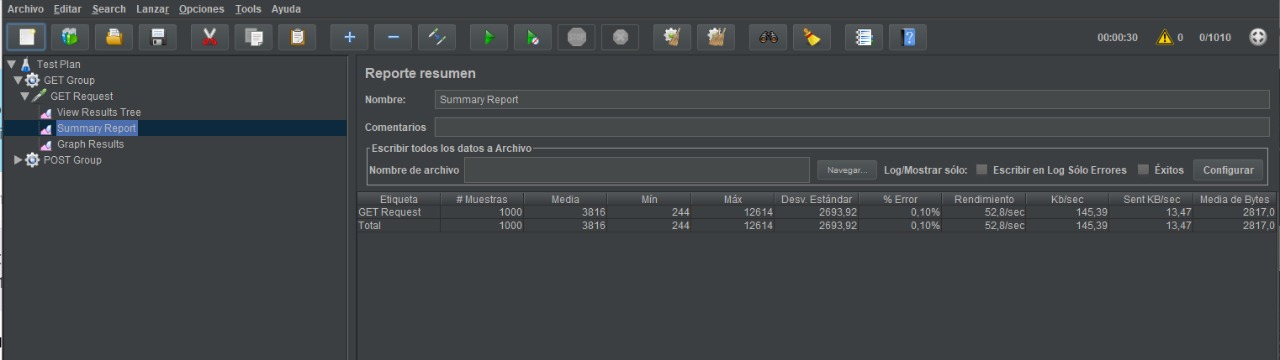Viewport: 1280px width, 360px height.
Task: Click the Navegar button
Action: click(847, 170)
